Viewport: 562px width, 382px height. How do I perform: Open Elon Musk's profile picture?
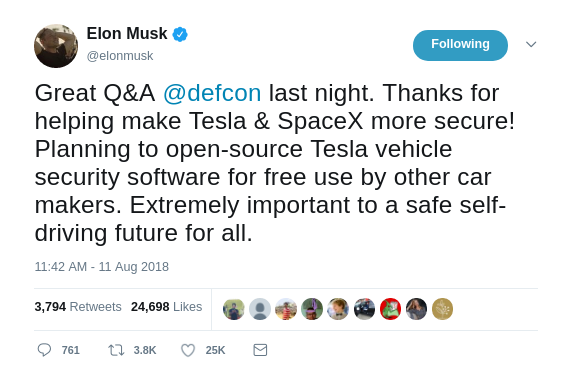56,46
